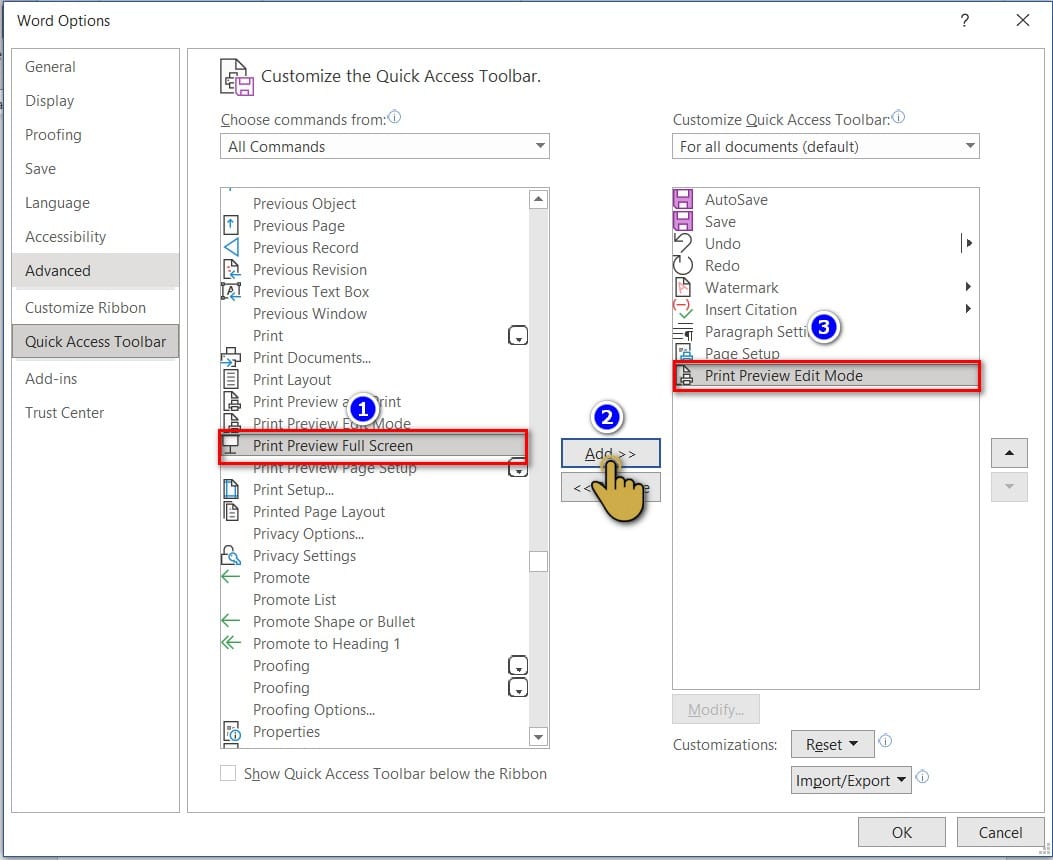Click the AutoSave icon in toolbar list

pos(683,199)
